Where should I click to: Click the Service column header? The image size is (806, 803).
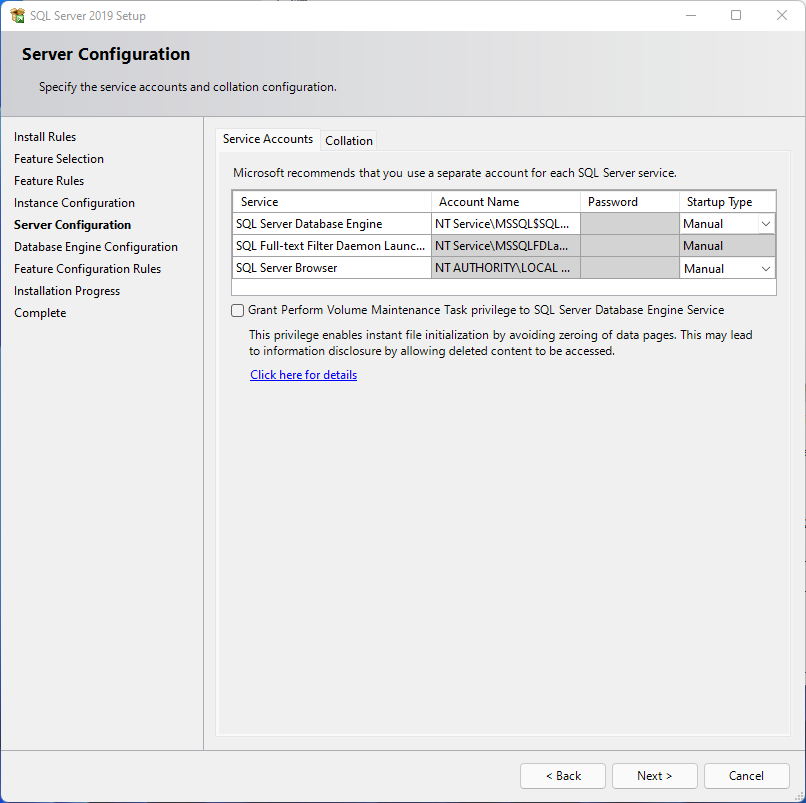(x=332, y=202)
